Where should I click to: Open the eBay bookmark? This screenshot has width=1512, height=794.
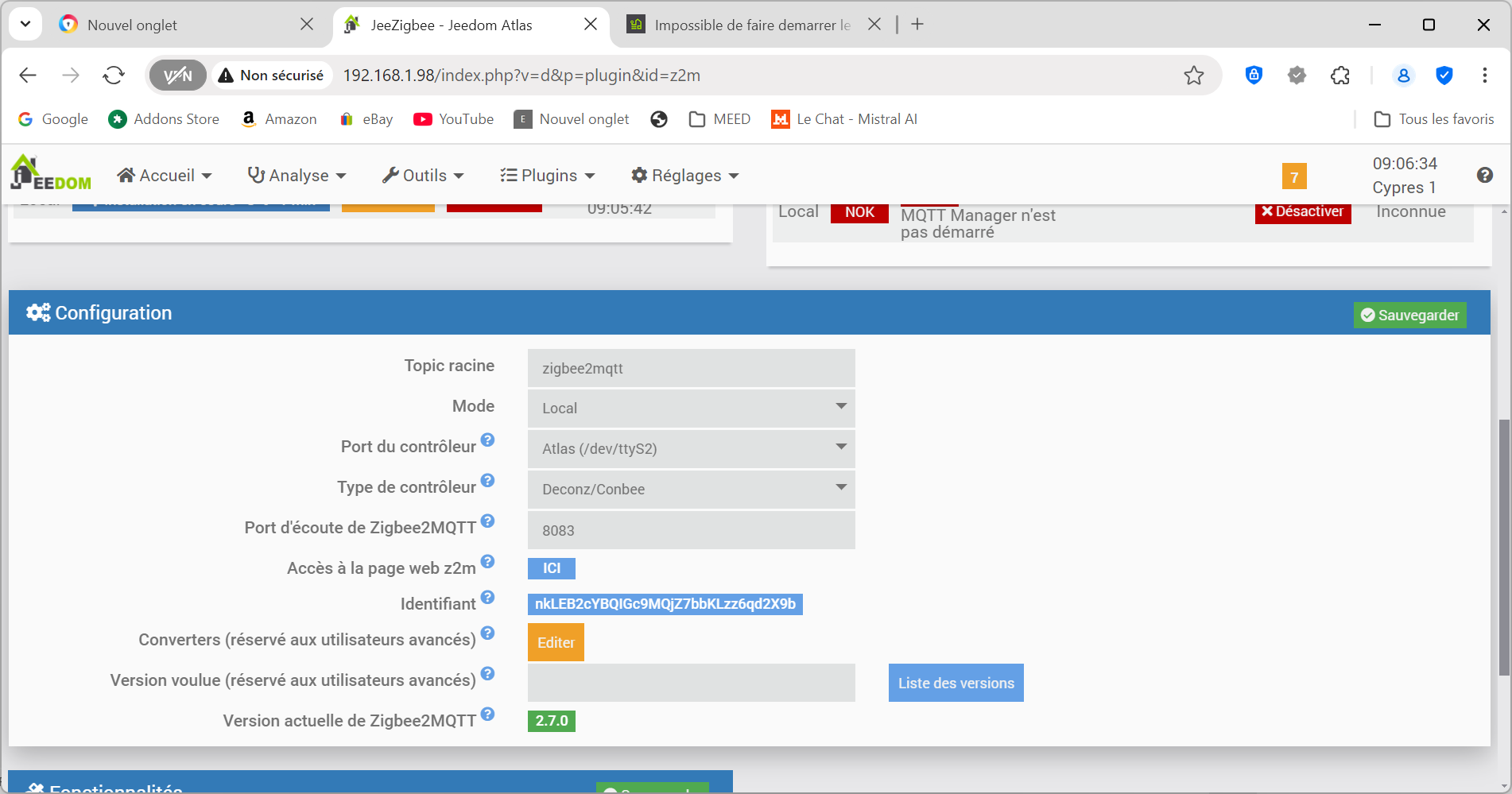(x=366, y=119)
